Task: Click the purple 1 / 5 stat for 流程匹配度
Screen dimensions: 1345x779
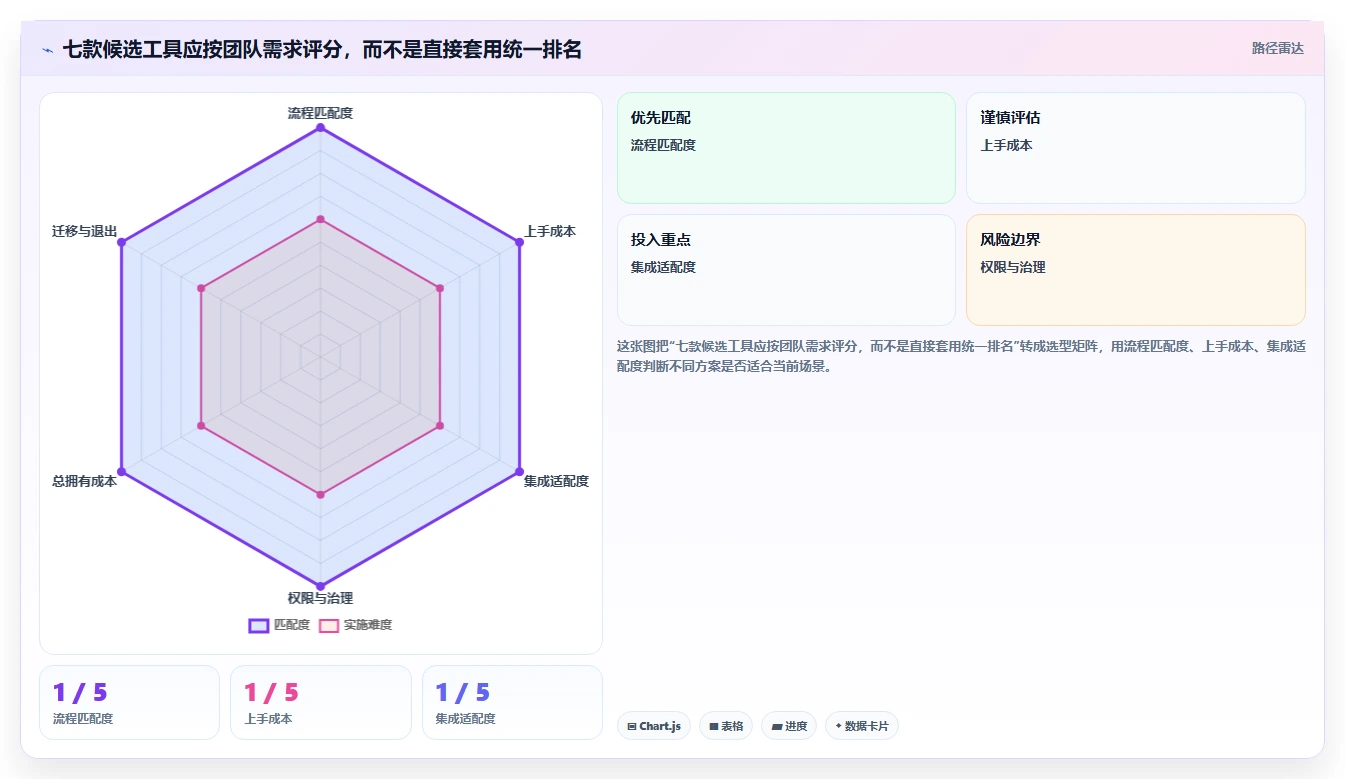Action: 80,692
